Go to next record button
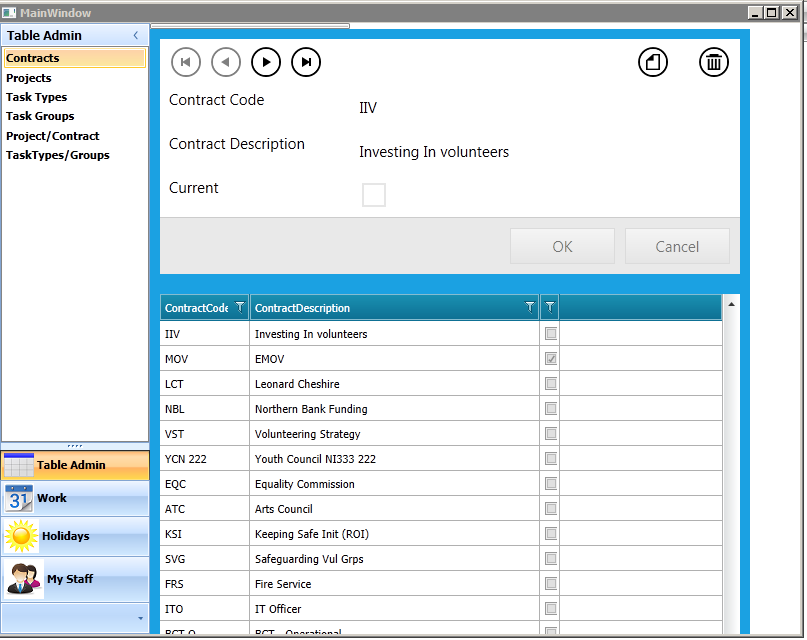 tap(266, 62)
